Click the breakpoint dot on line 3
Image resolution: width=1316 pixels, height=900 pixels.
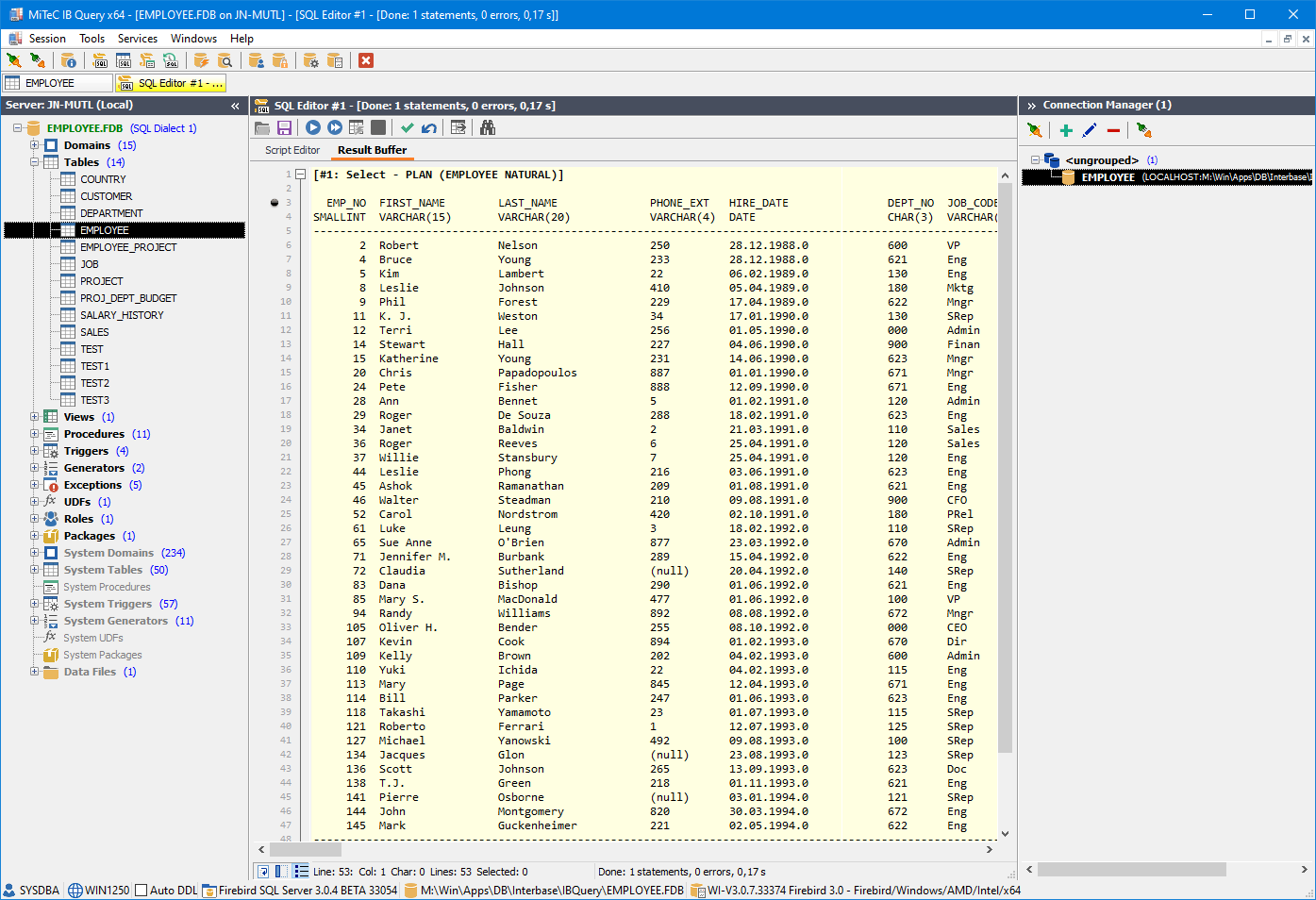275,202
